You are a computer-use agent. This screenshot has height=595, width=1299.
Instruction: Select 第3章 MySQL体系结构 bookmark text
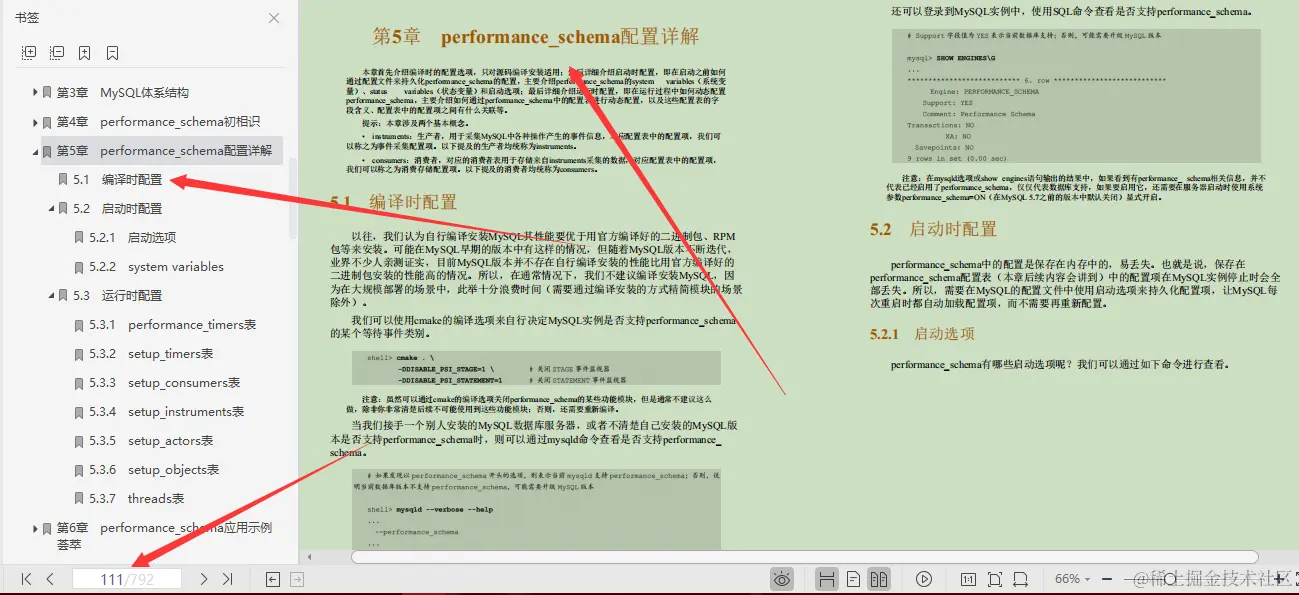122,93
